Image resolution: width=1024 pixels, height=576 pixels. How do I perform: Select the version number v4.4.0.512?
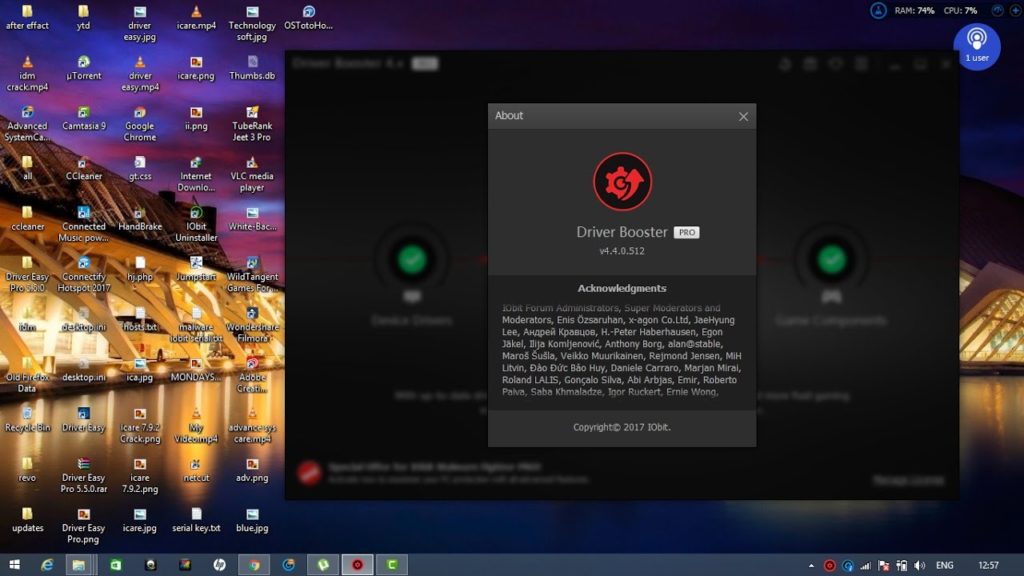(622, 251)
